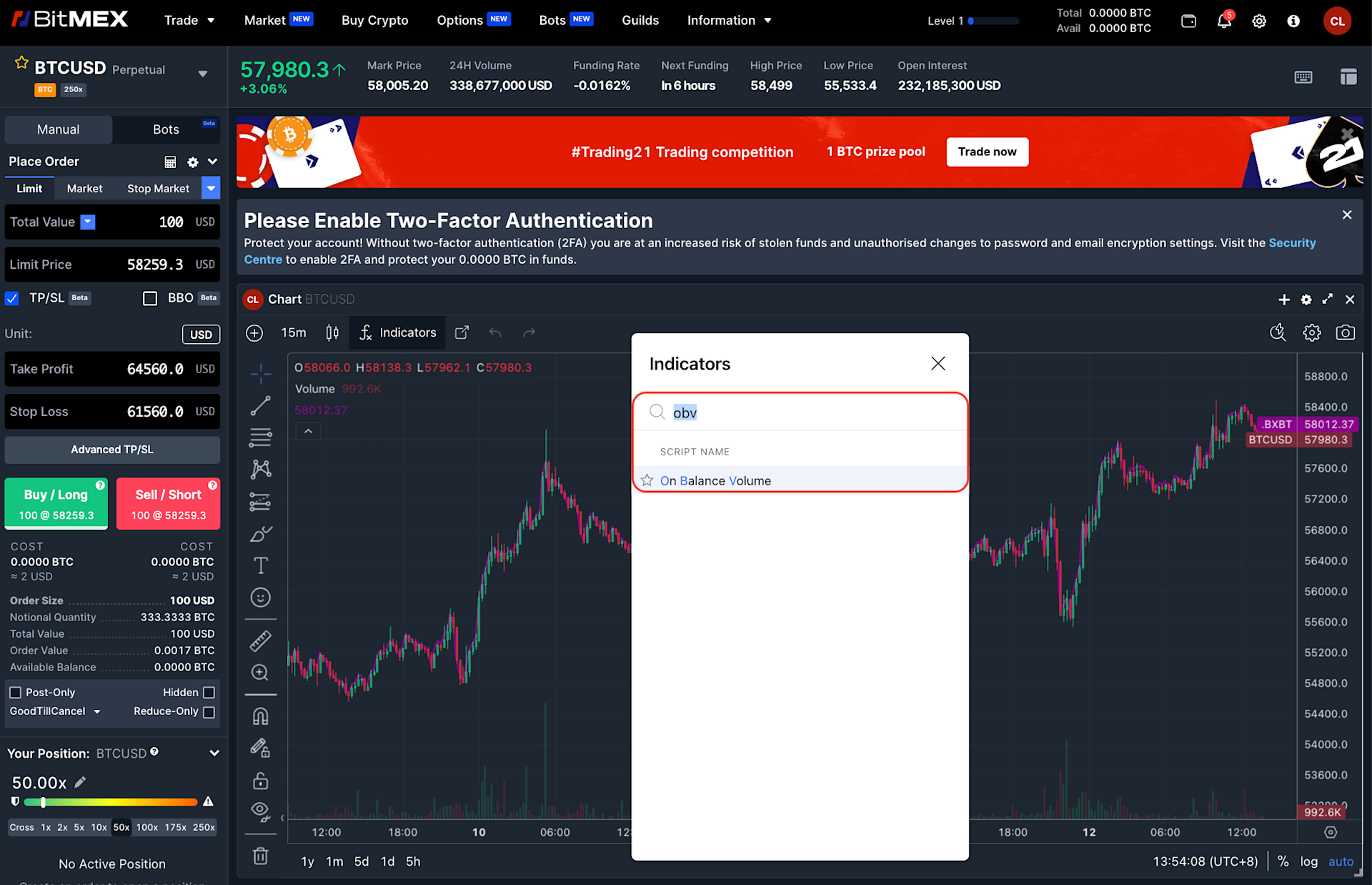This screenshot has height=885, width=1372.
Task: Expand the 15m timeframe selector
Action: coord(293,332)
